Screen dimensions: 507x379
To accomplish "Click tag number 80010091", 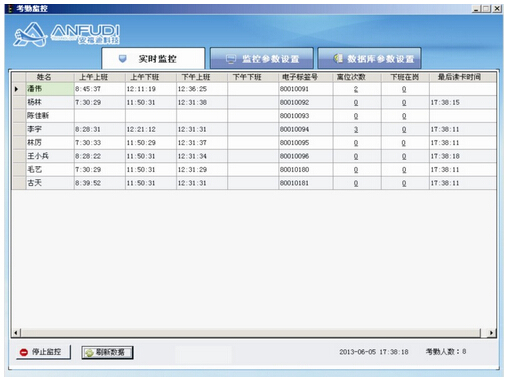I will point(294,89).
